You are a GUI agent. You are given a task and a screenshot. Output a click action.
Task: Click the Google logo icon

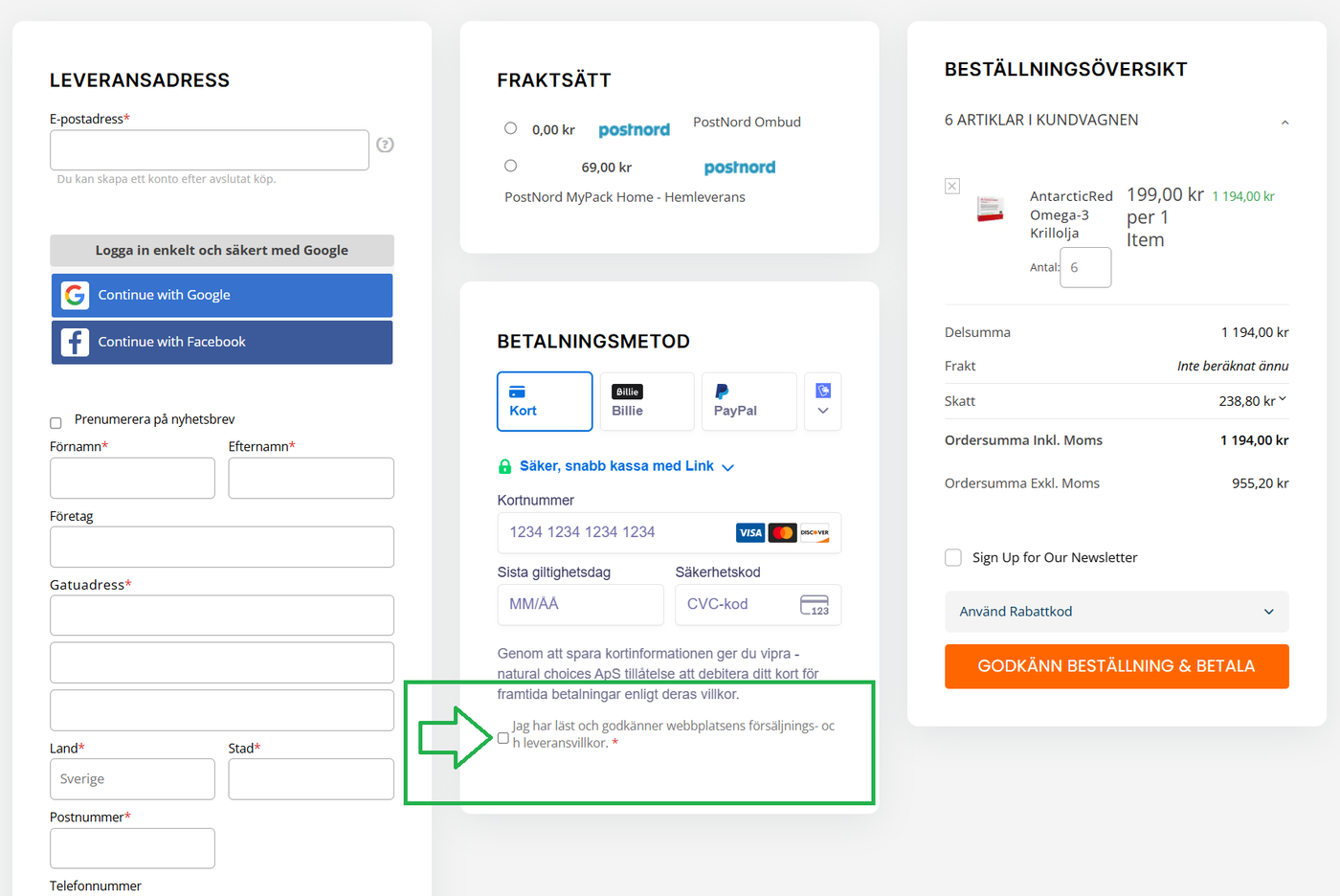(75, 295)
